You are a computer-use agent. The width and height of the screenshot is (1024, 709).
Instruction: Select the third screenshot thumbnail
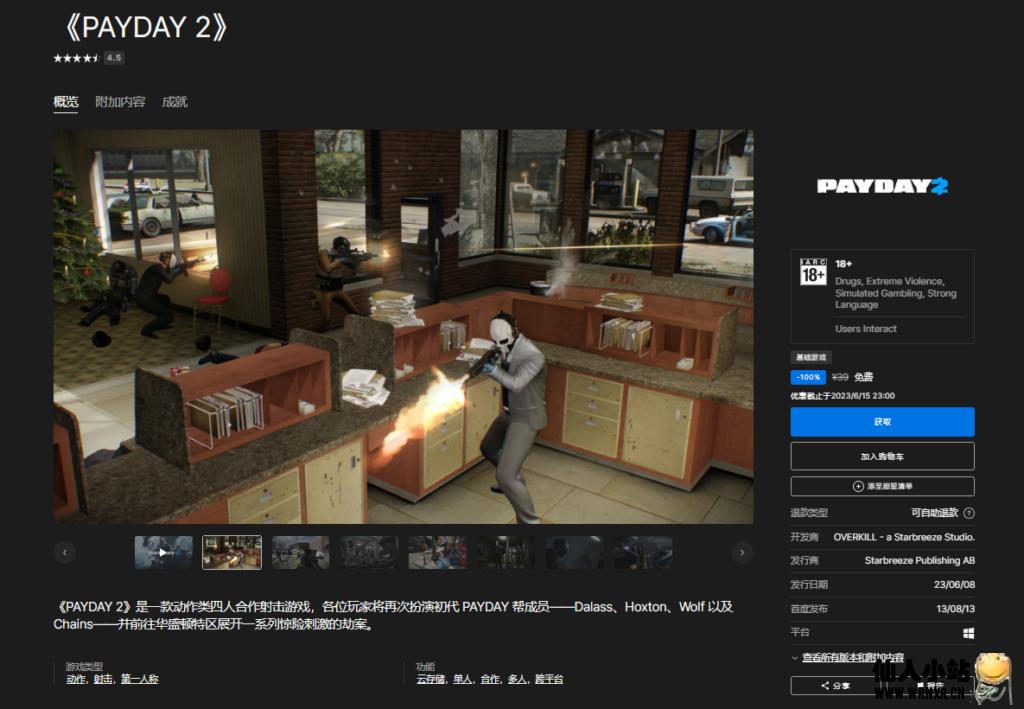300,552
